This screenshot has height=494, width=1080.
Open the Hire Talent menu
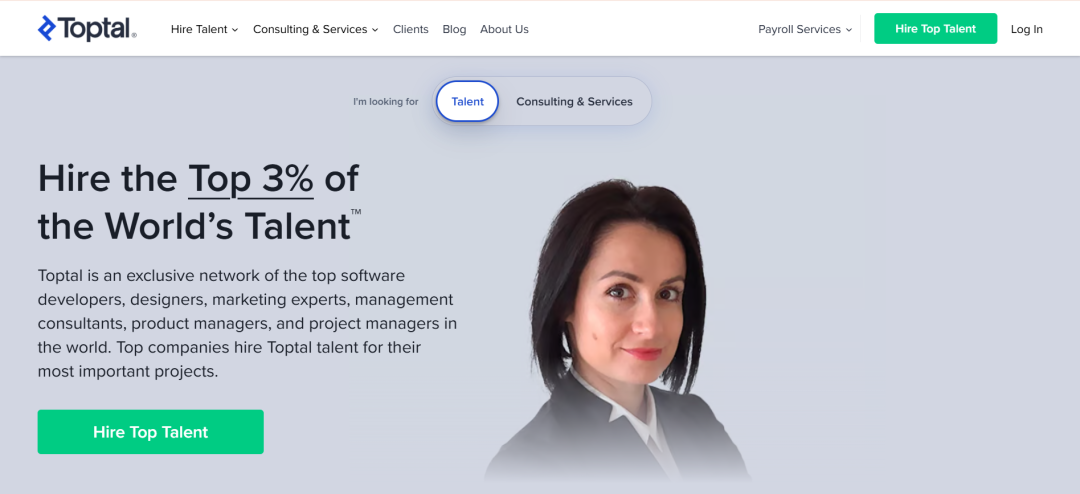pos(205,29)
